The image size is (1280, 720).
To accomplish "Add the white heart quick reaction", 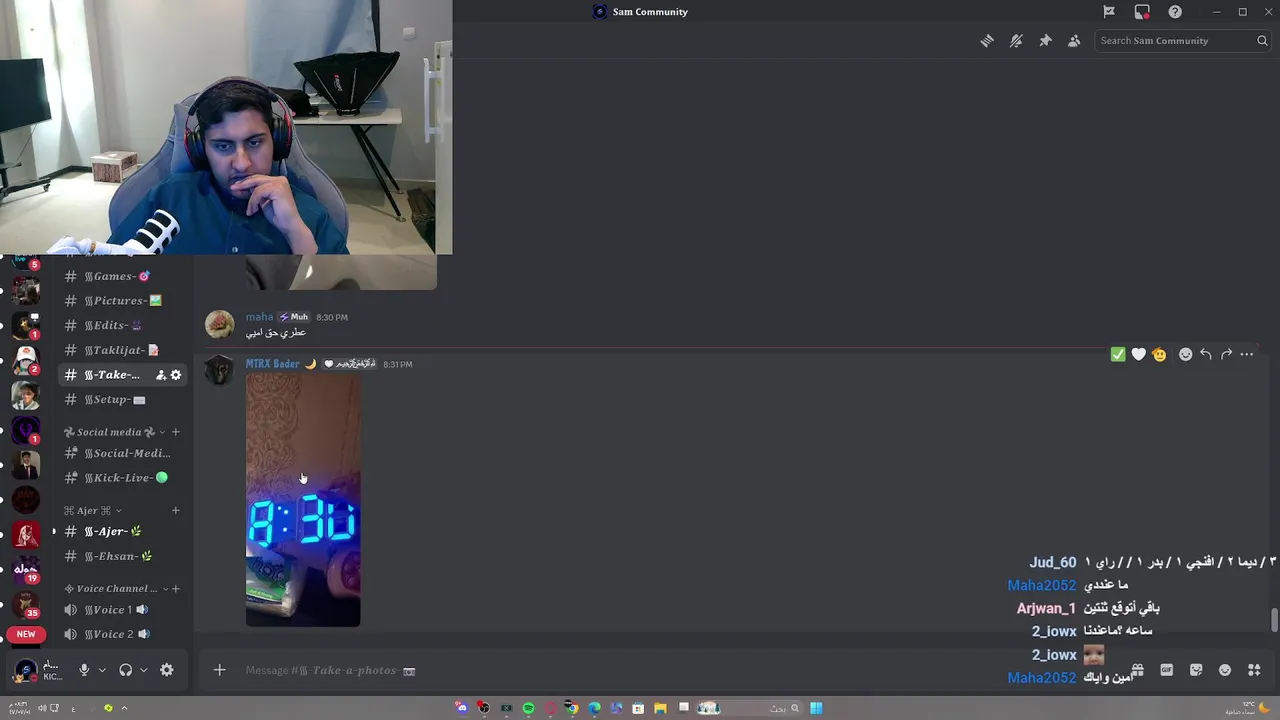I will click(1138, 354).
